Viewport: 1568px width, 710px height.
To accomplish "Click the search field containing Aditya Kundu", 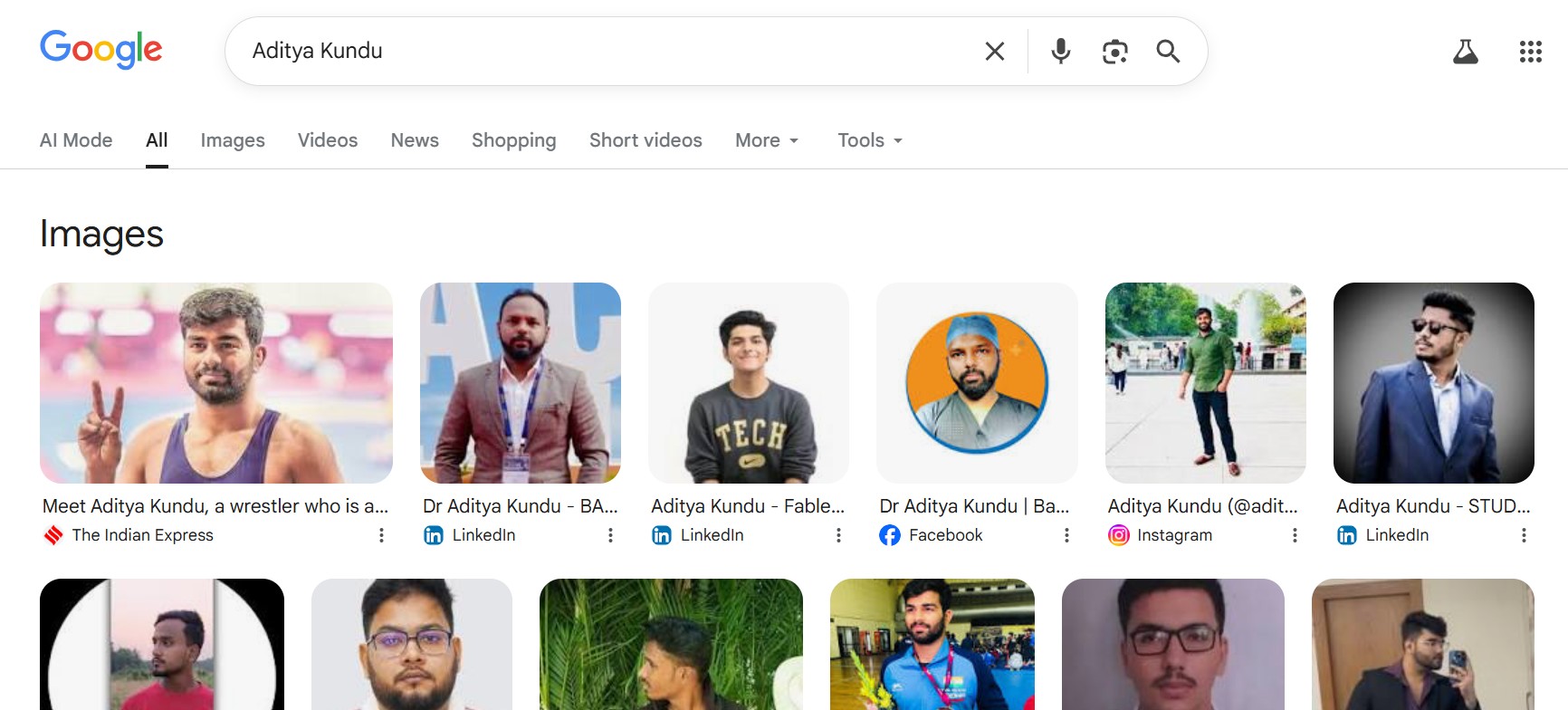I will coord(598,51).
